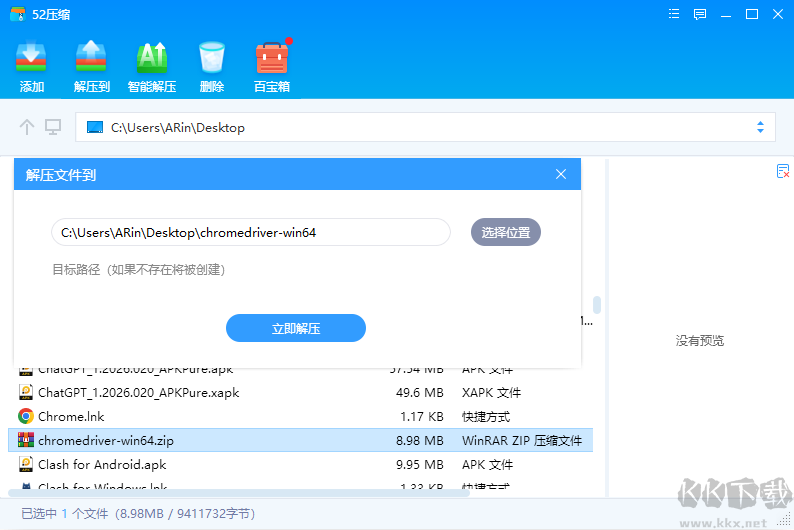Click the XAPK file icon of ChatGPT xapk

26,392
